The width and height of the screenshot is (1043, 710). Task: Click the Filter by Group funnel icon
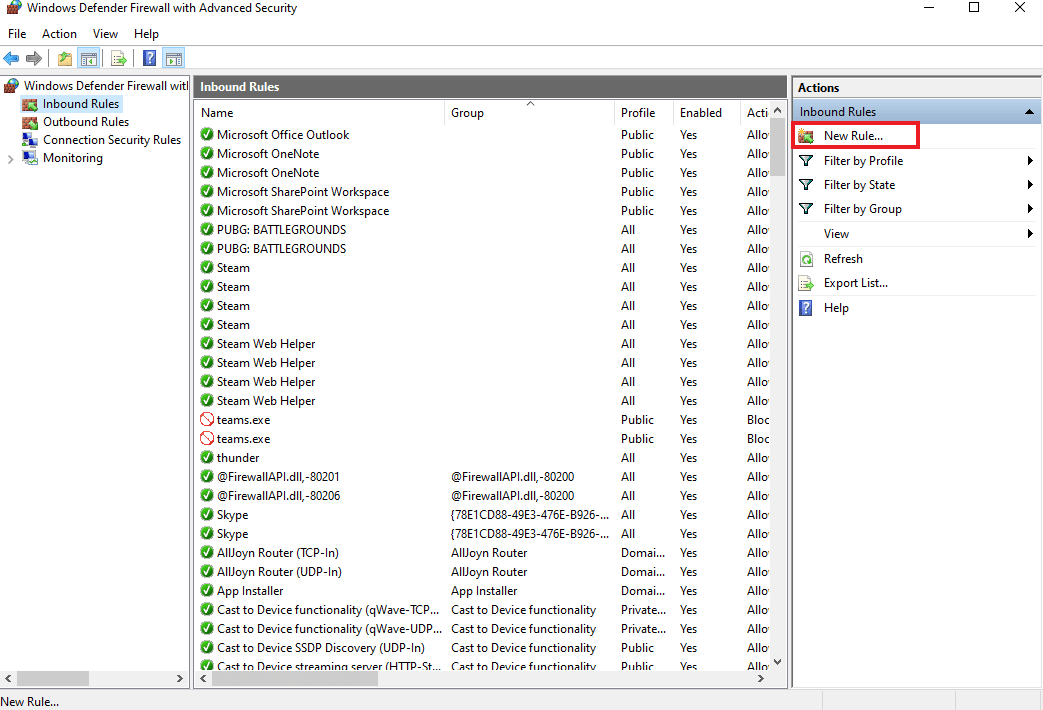click(806, 209)
